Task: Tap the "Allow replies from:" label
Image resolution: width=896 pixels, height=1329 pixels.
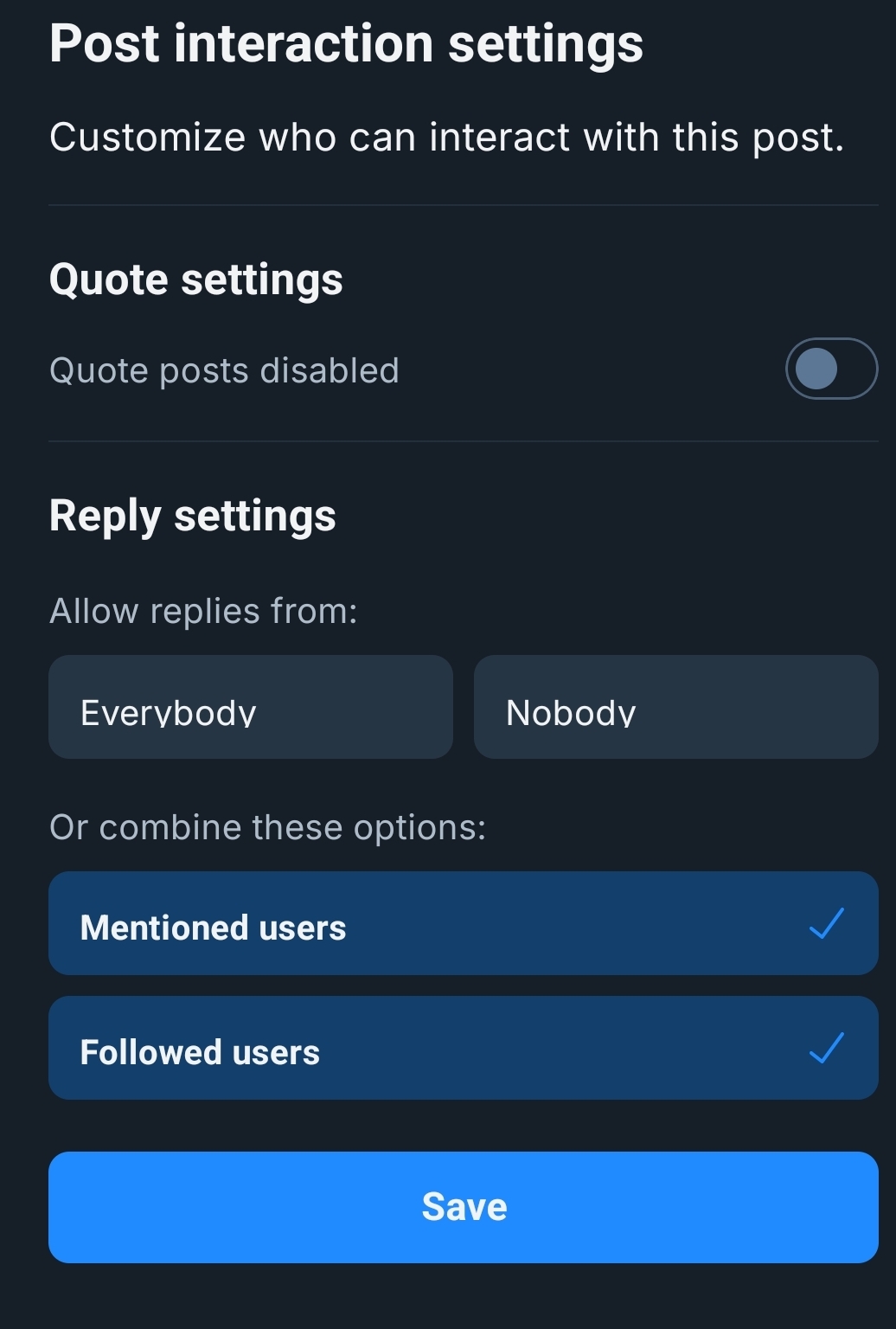Action: click(203, 611)
